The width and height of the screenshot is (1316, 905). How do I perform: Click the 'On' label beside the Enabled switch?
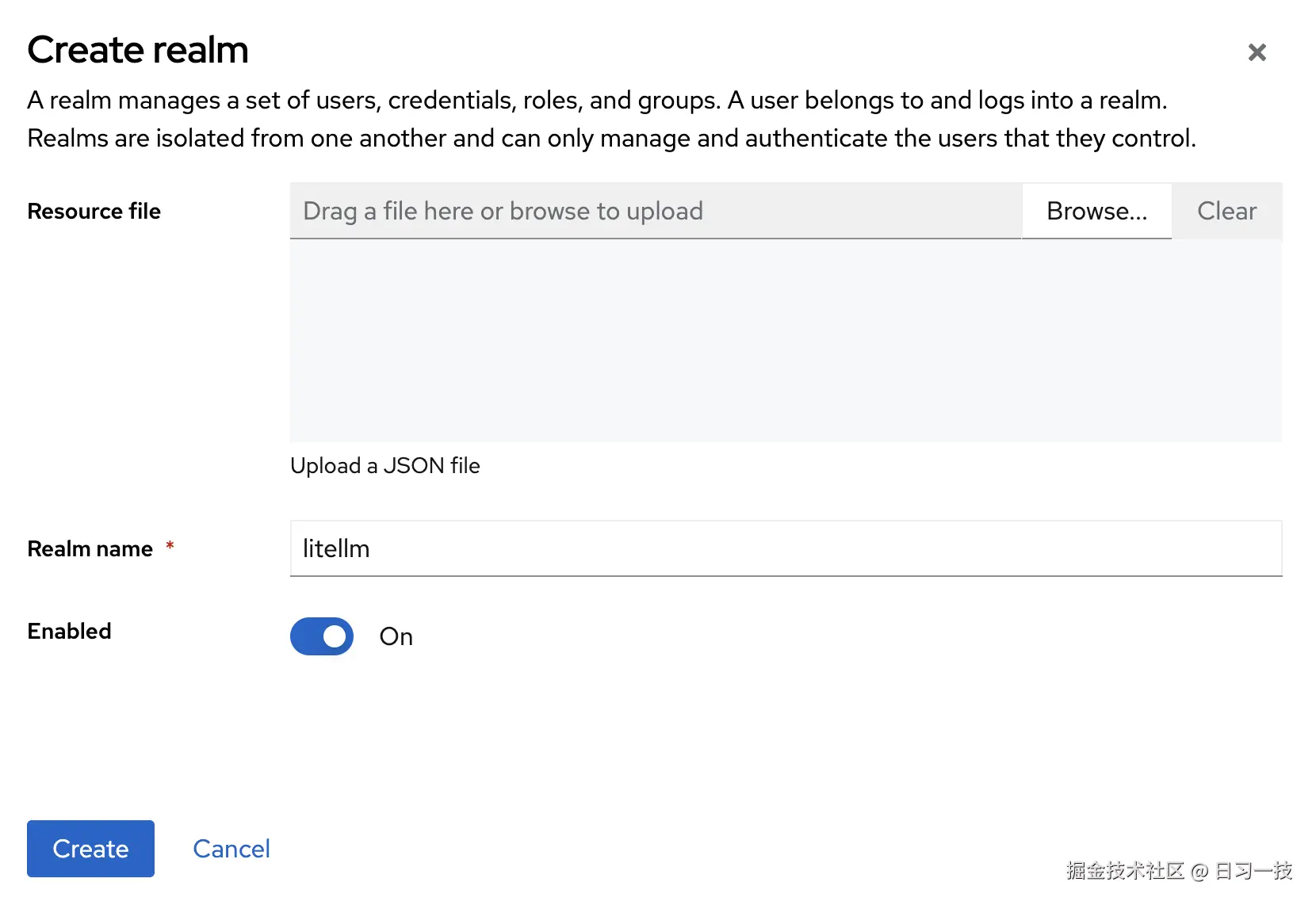pyautogui.click(x=396, y=636)
